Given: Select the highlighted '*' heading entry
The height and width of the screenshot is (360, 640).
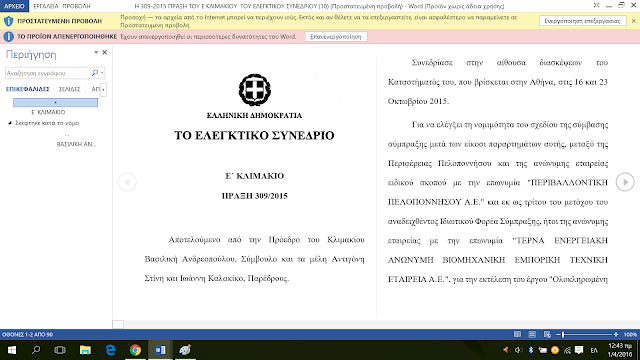Looking at the screenshot, I should (56, 102).
